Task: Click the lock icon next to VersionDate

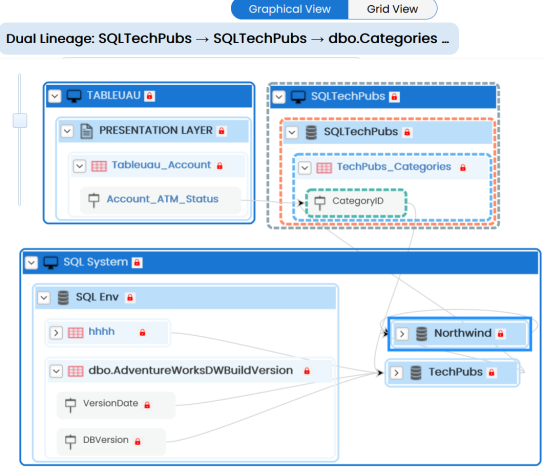Action: (147, 405)
